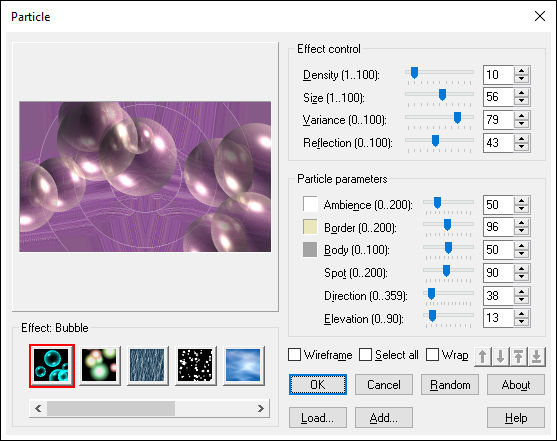The height and width of the screenshot is (441, 557).
Task: Select the blue clouds effect thumbnail
Action: tap(243, 366)
